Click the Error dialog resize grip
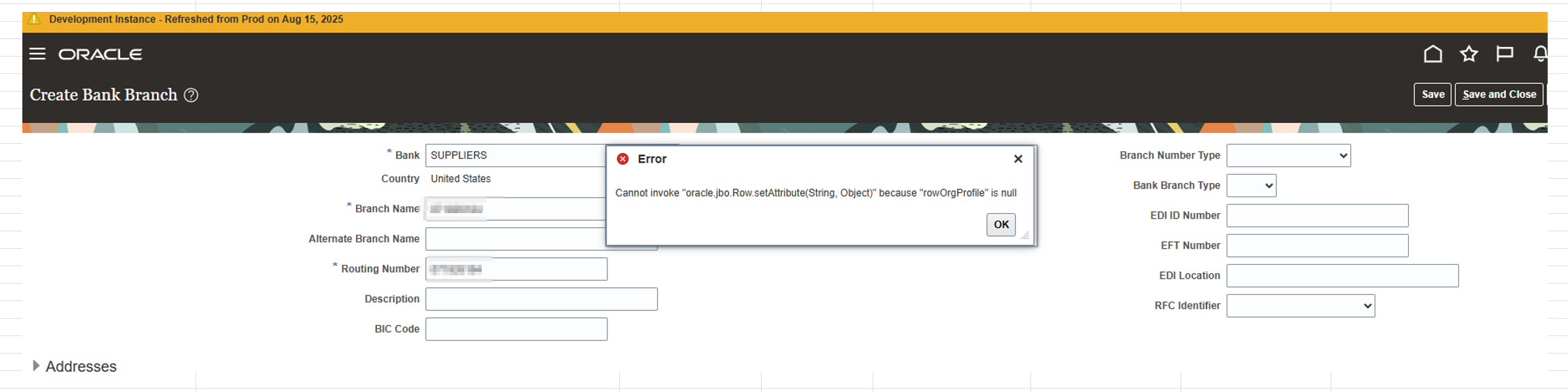Screen dimensions: 1568x392 tap(1025, 236)
